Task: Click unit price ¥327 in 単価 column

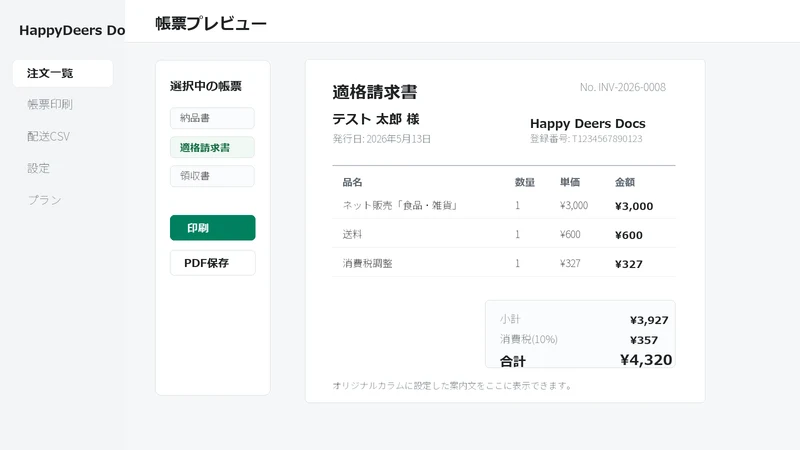Action: point(570,263)
